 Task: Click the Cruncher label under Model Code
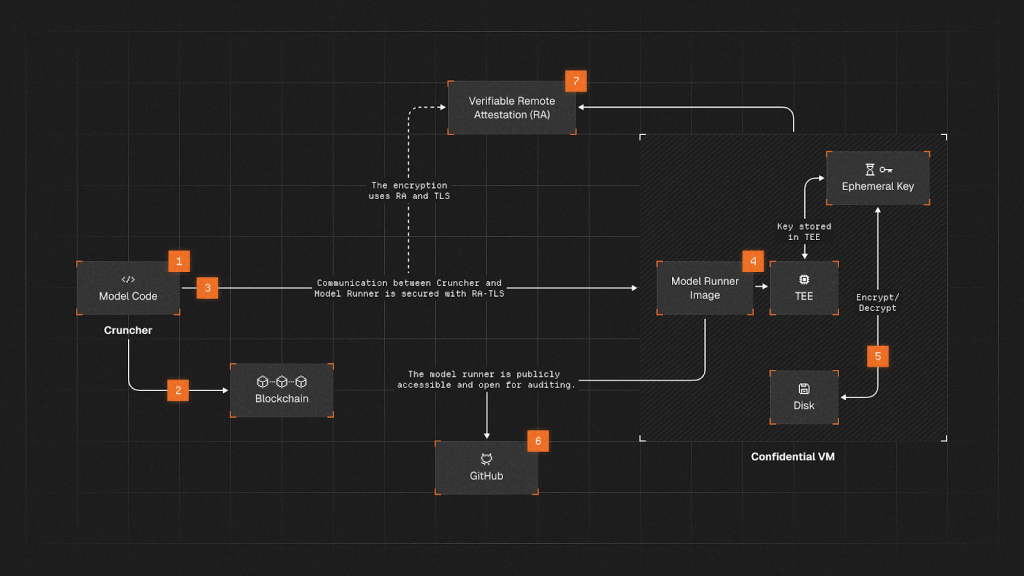pos(128,330)
